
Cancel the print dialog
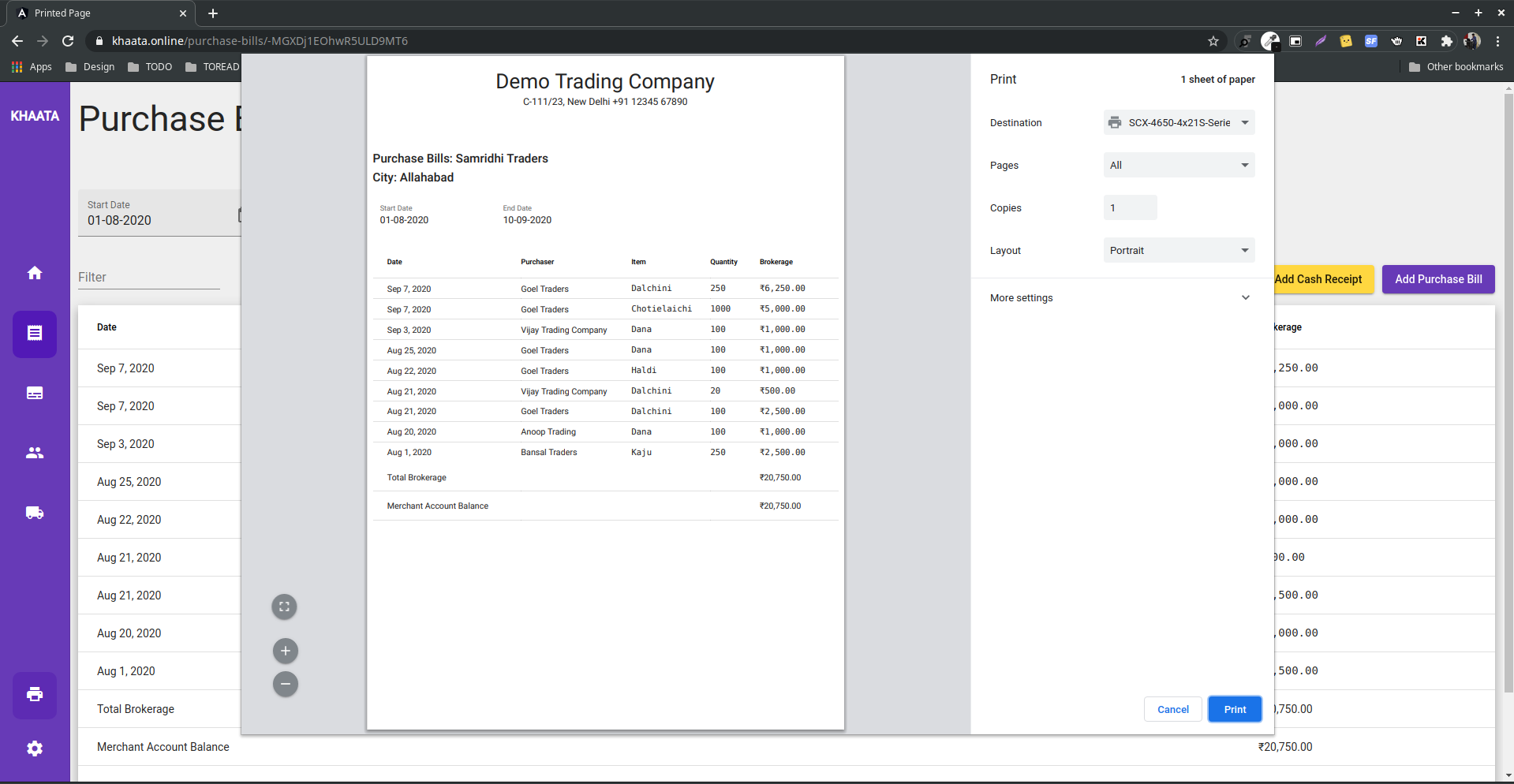[x=1172, y=709]
